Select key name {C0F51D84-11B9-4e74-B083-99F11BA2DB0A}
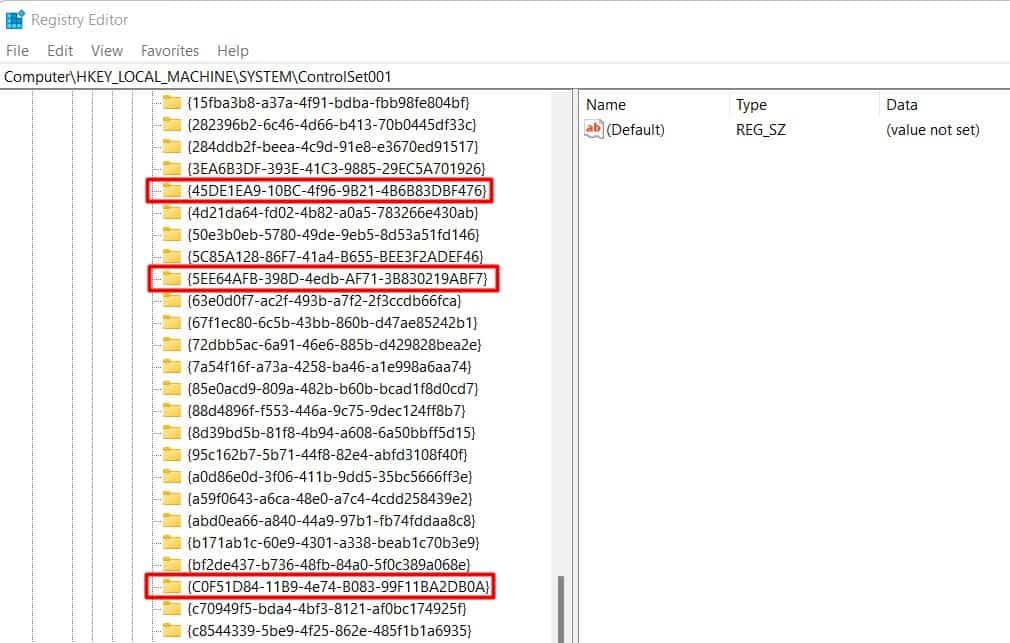The width and height of the screenshot is (1010, 643). [338, 586]
